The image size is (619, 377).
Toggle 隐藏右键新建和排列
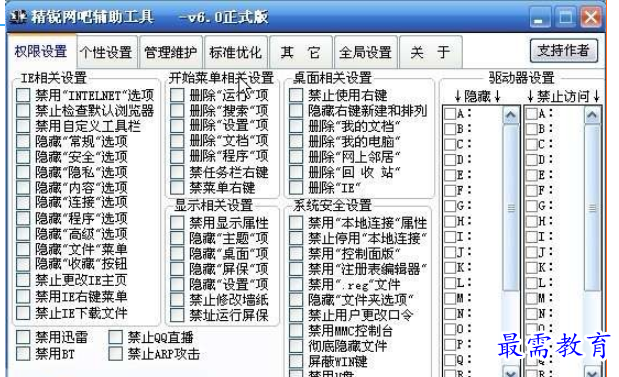[296, 111]
